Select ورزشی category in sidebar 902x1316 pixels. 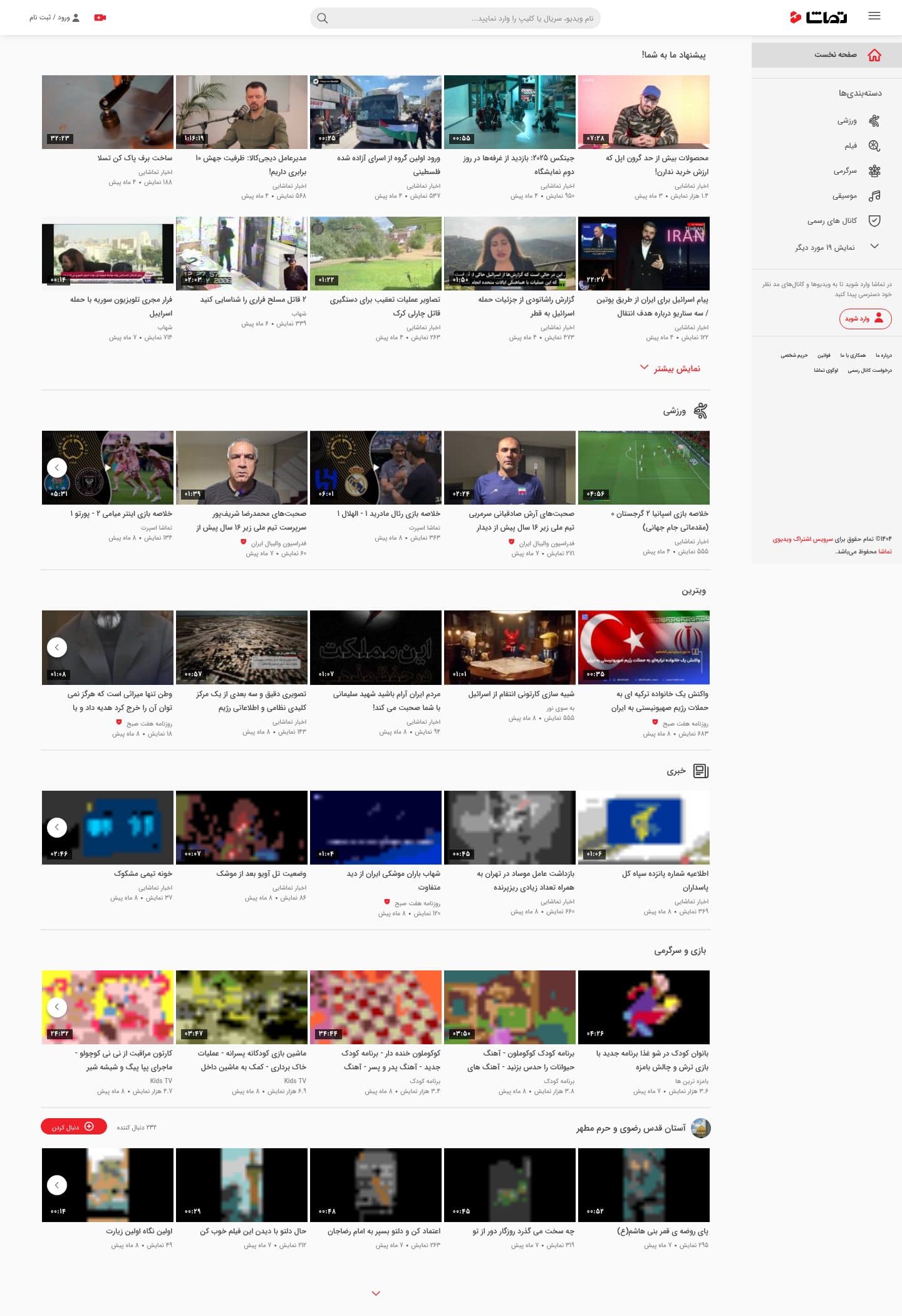(826, 121)
